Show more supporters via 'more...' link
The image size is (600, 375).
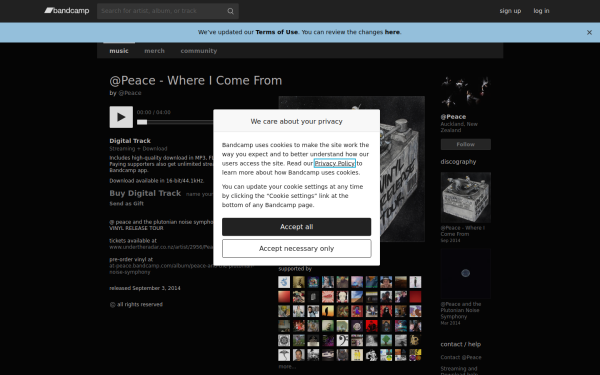(x=287, y=367)
